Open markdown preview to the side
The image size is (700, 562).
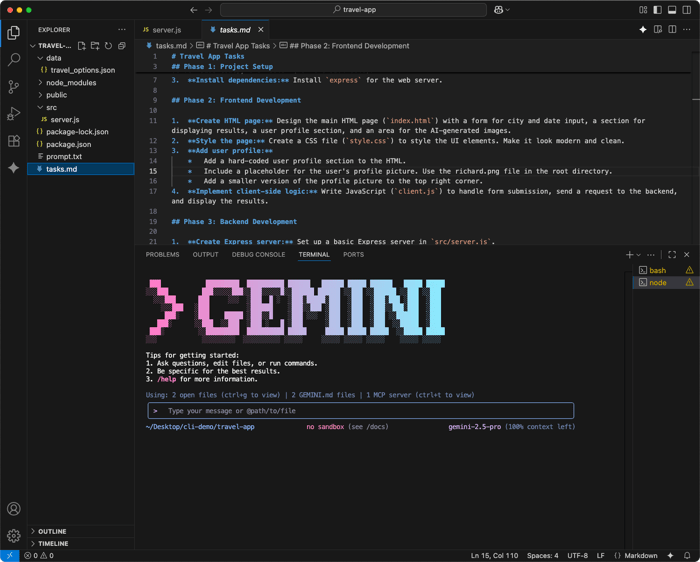click(657, 30)
